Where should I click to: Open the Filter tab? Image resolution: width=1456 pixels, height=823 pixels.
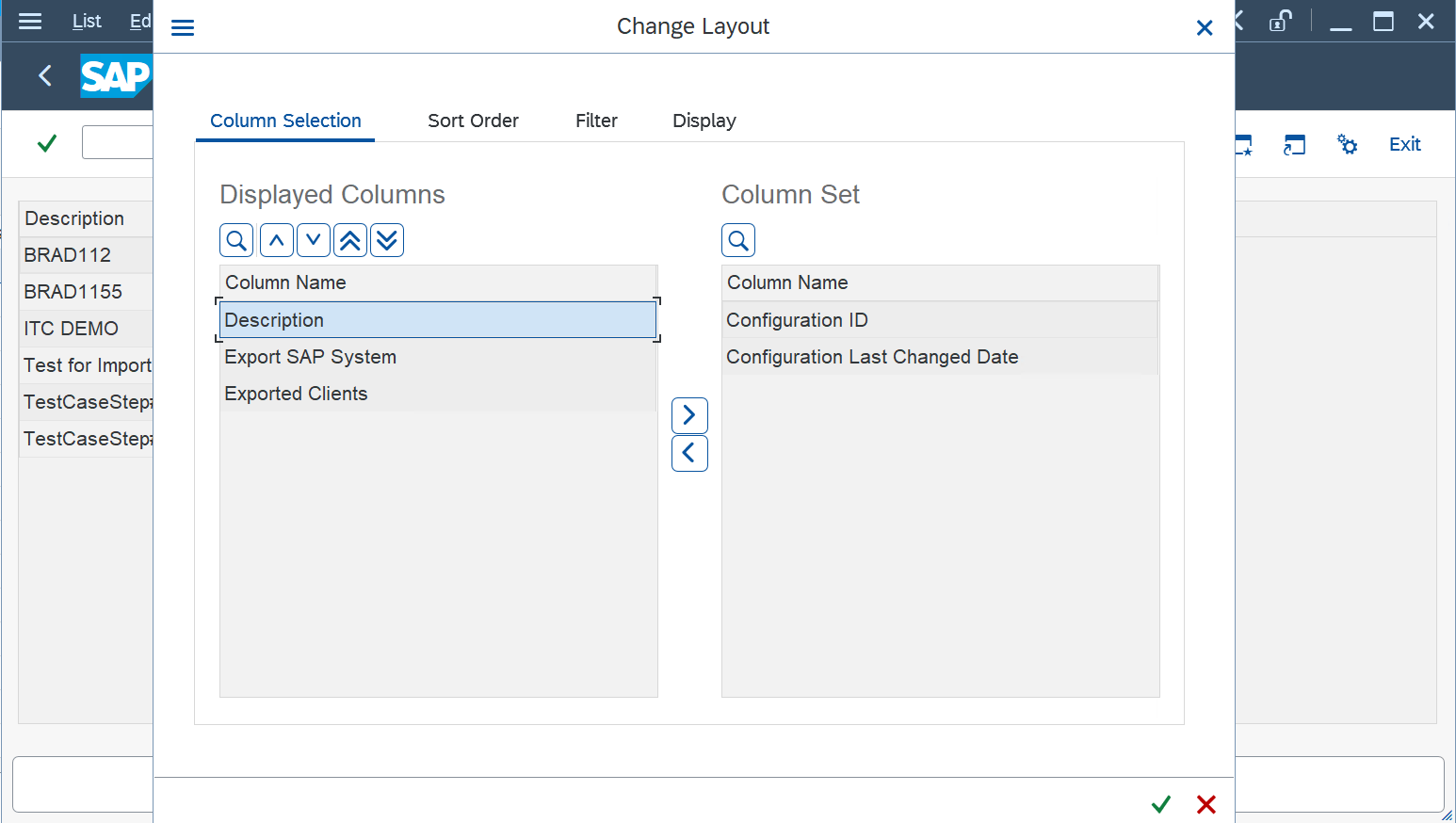[596, 121]
